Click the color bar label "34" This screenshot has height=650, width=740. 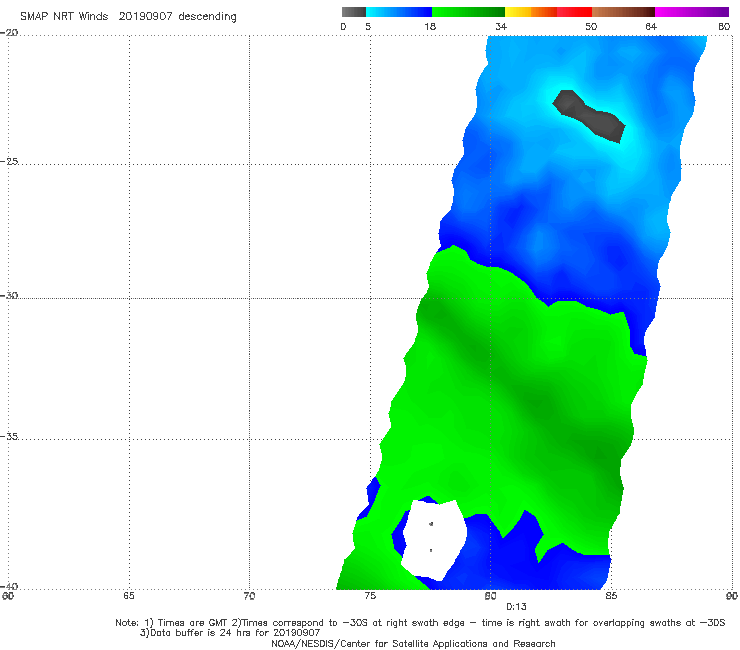pos(501,27)
